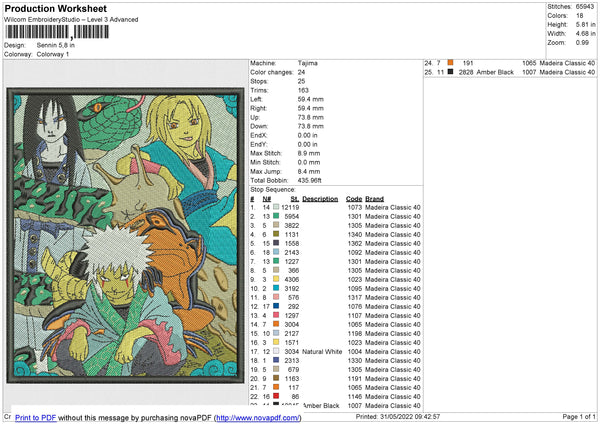This screenshot has height=424, width=600.
Task: Select the Max Stitch value 8.9 mm
Action: click(x=309, y=153)
